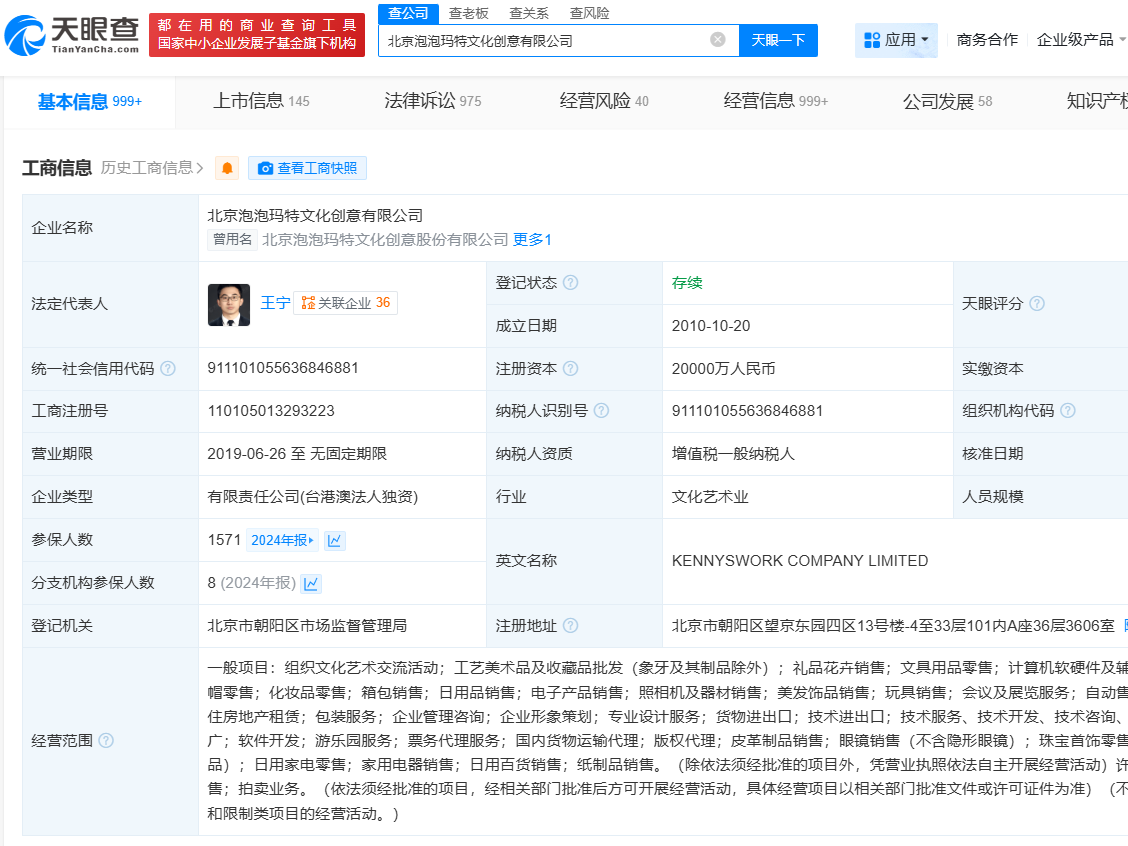1128x846 pixels.
Task: Open the 参保人数 trend chart icon
Action: (335, 540)
